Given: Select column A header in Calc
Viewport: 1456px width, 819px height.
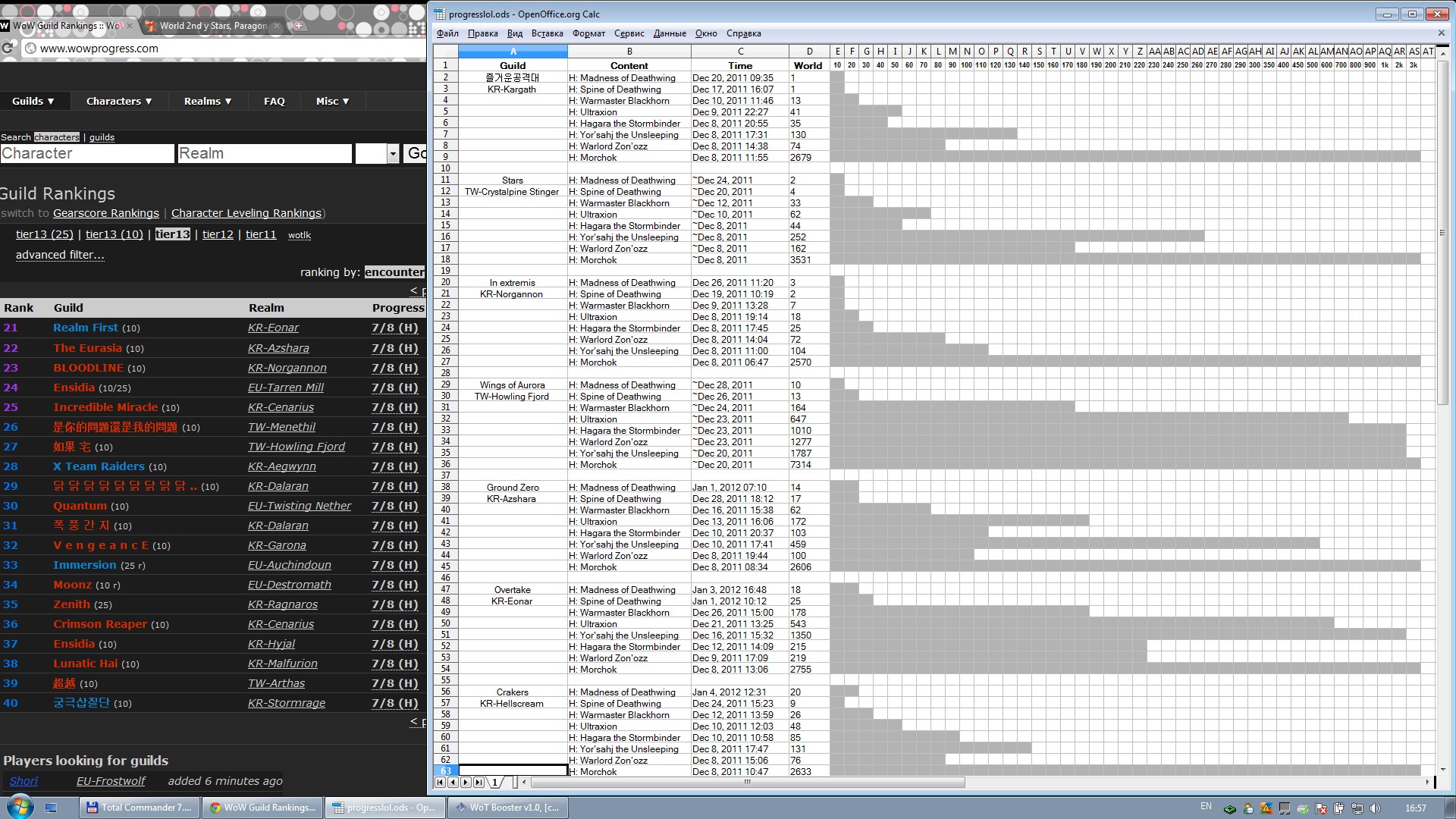Looking at the screenshot, I should pos(513,52).
